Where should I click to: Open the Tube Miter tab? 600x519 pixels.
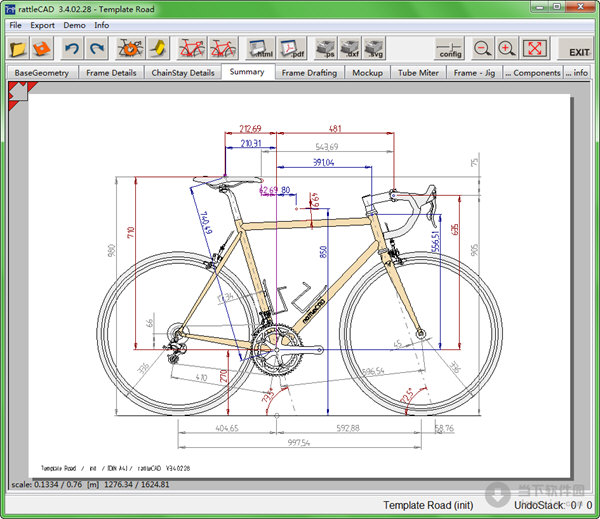(418, 73)
